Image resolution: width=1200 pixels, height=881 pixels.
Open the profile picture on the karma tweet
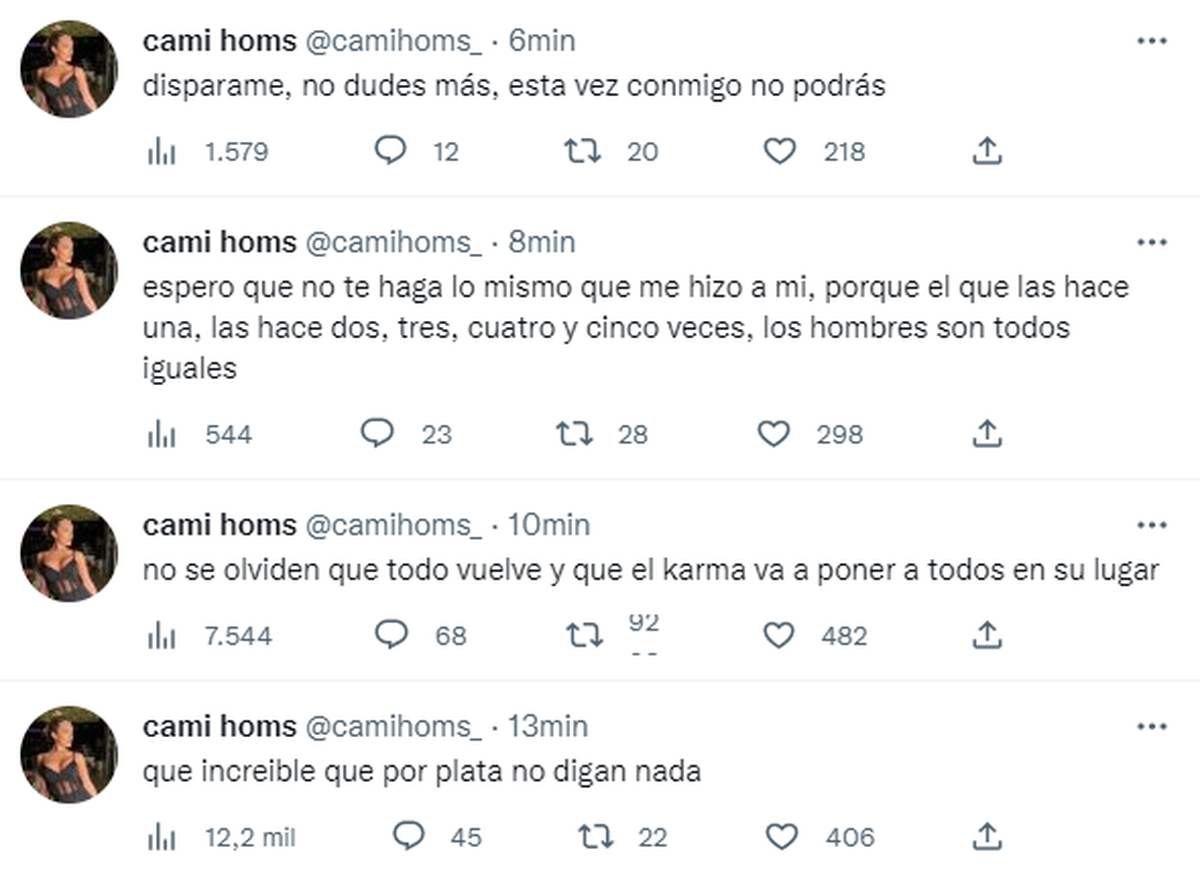(70, 553)
